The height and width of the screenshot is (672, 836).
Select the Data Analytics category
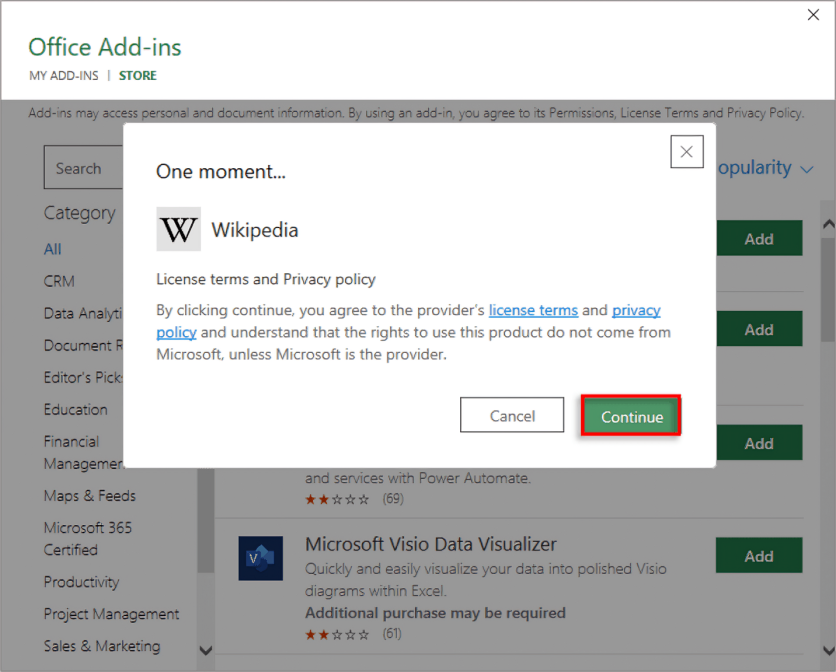tap(83, 313)
